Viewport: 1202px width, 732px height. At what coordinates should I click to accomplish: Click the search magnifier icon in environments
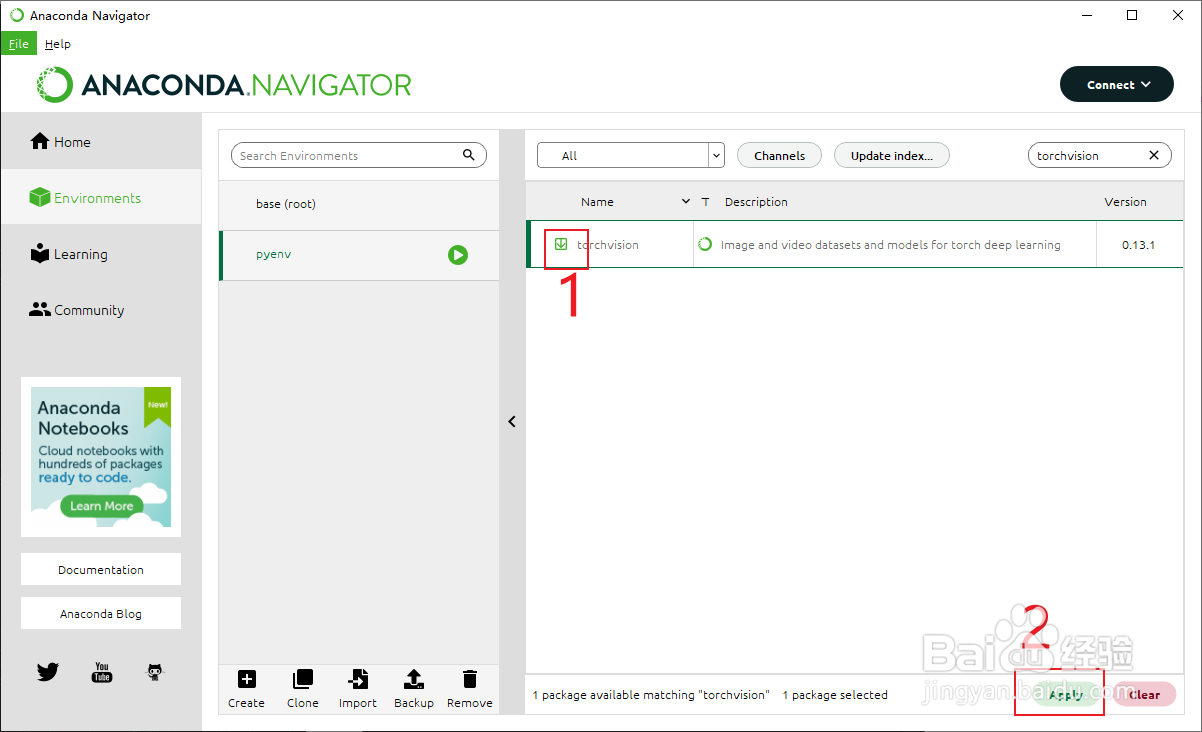tap(469, 155)
